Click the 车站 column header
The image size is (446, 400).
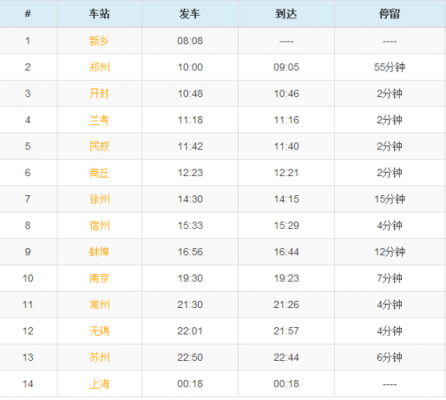click(99, 14)
